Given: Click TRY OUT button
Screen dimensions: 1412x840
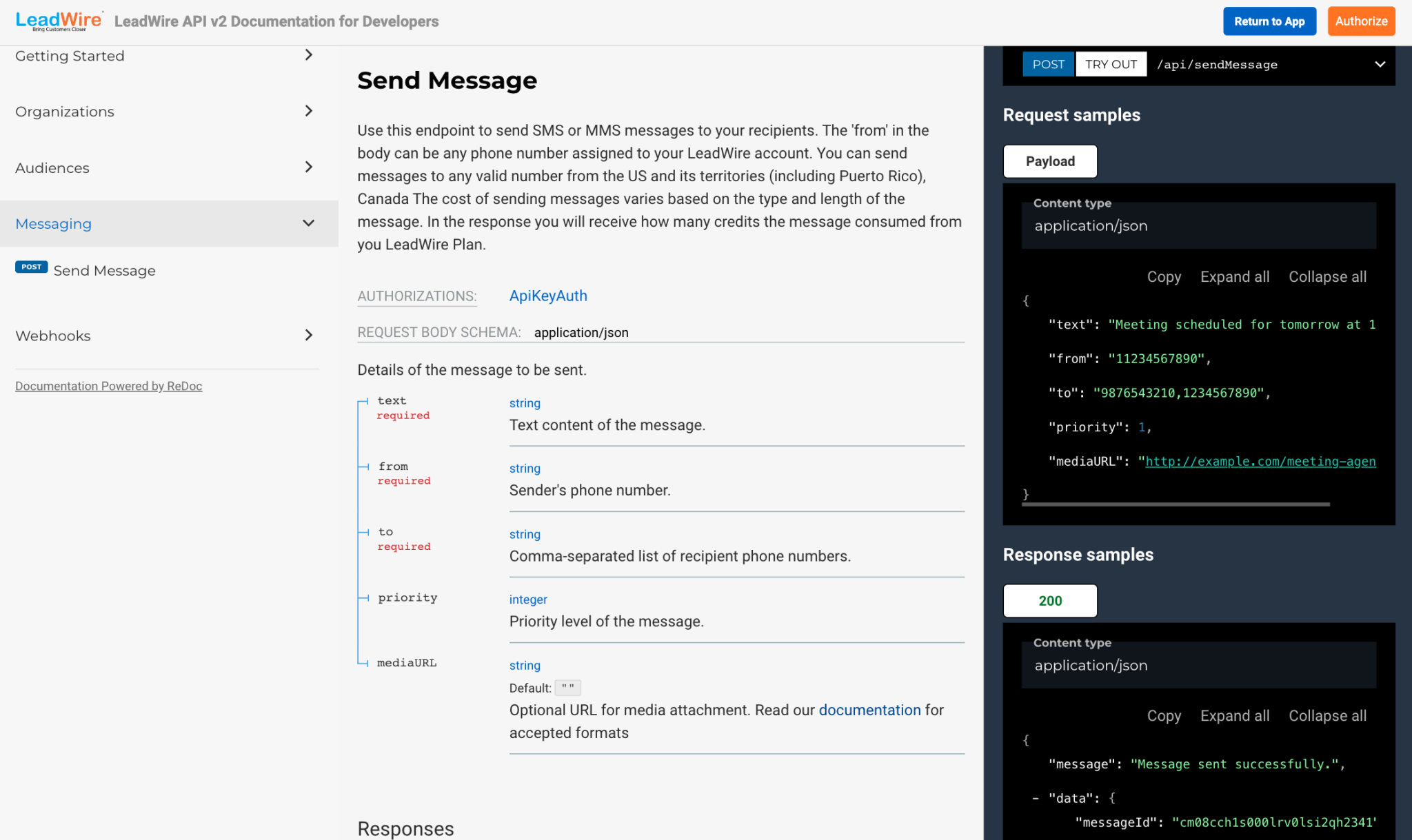Looking at the screenshot, I should 1111,64.
